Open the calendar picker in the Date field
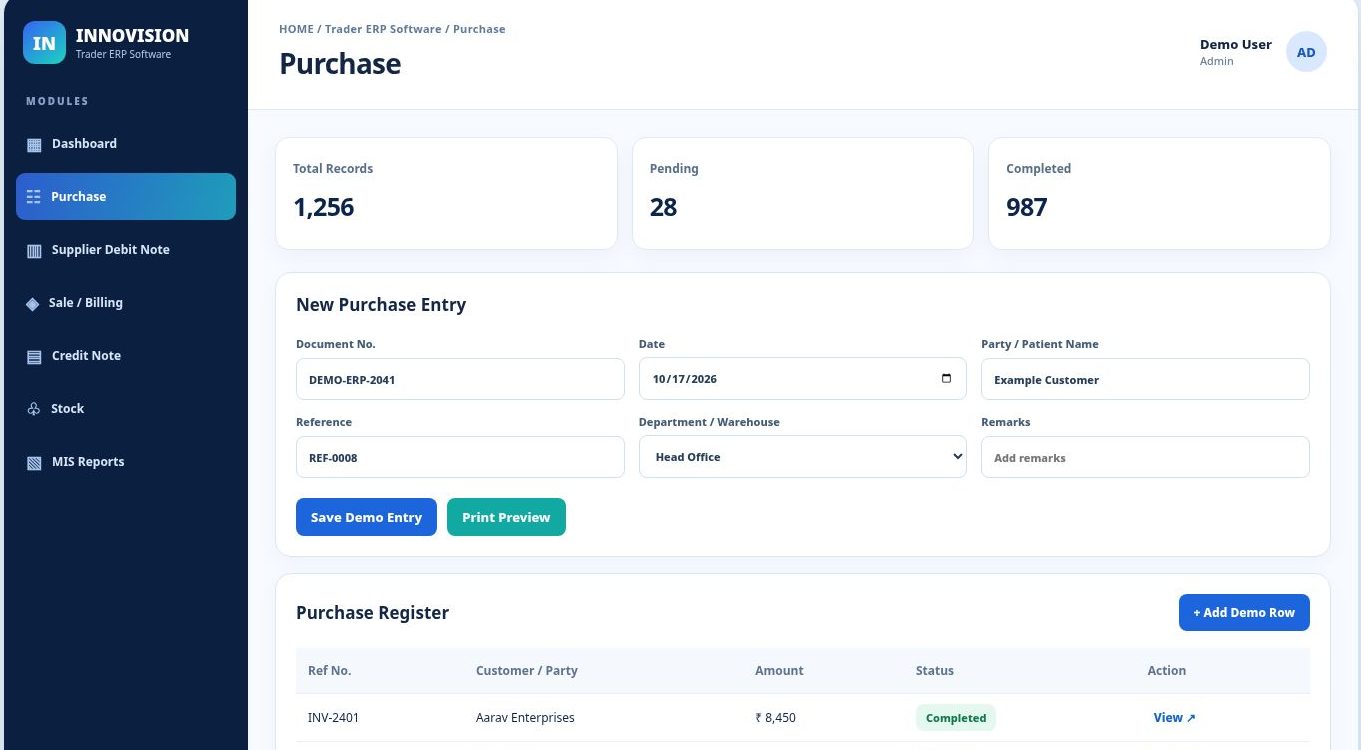This screenshot has height=750, width=1361. pos(946,379)
